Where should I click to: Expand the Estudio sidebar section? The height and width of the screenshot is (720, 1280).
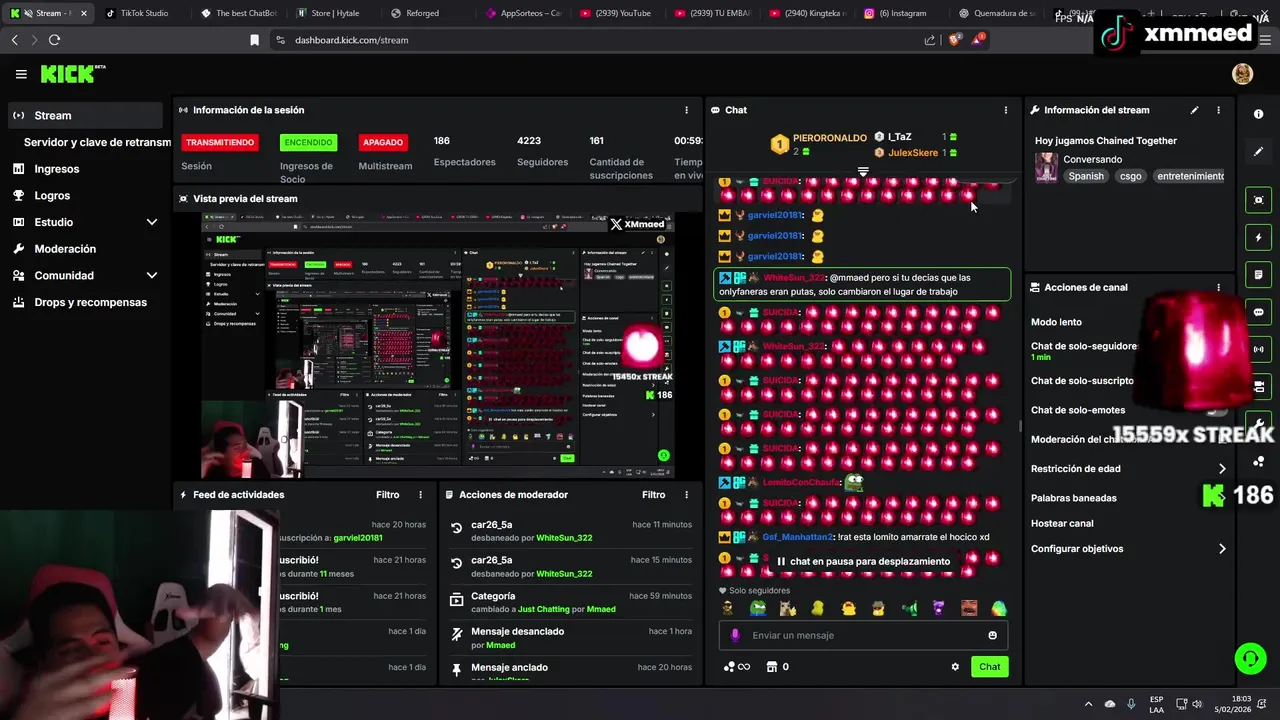[x=152, y=222]
